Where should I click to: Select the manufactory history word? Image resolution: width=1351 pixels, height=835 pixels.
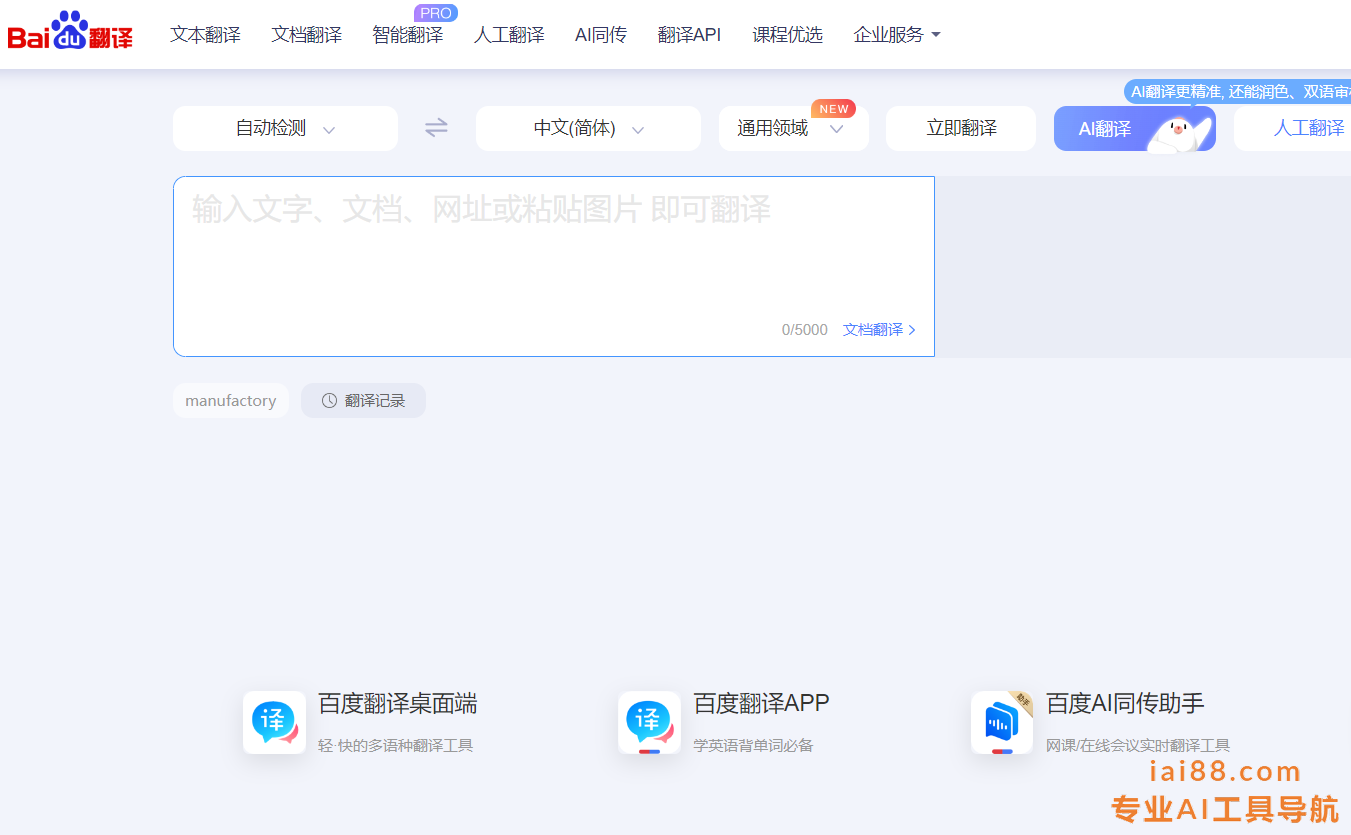coord(231,401)
